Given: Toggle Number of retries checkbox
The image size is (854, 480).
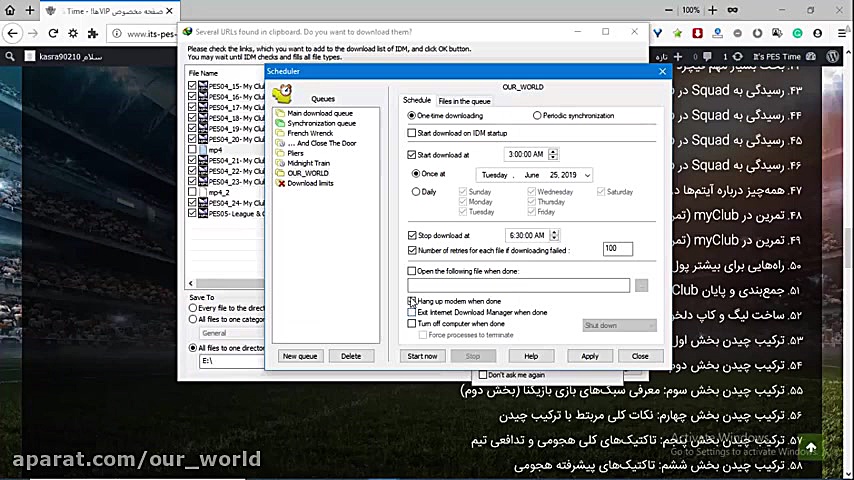Looking at the screenshot, I should pos(412,251).
